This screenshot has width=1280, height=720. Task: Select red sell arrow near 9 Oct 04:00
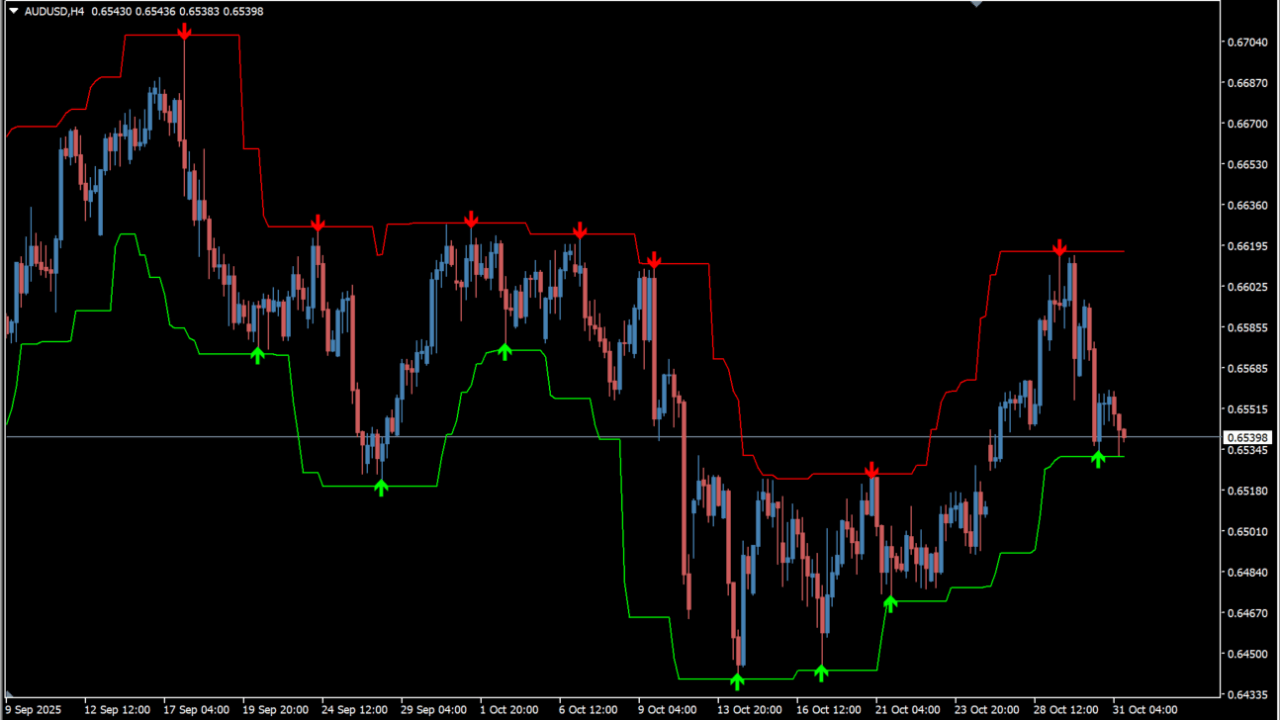[653, 261]
